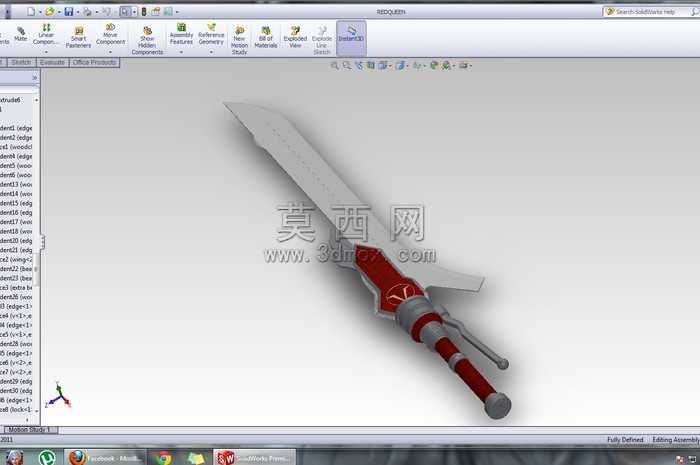Click the Select cursor tool
Viewport: 700px width, 465px height.
pos(125,12)
